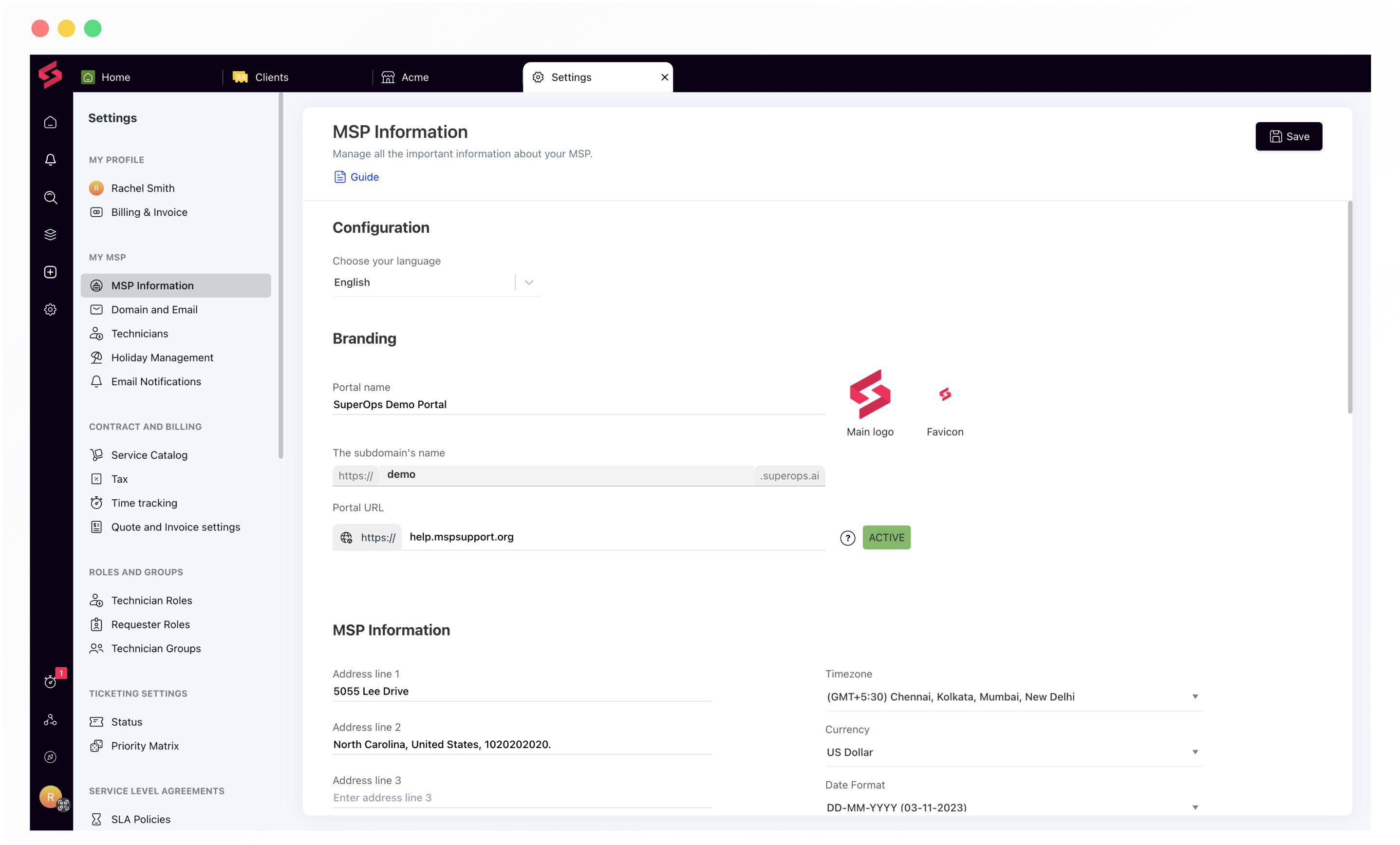Open settings gear in left rail
The image size is (1400, 845).
(51, 310)
